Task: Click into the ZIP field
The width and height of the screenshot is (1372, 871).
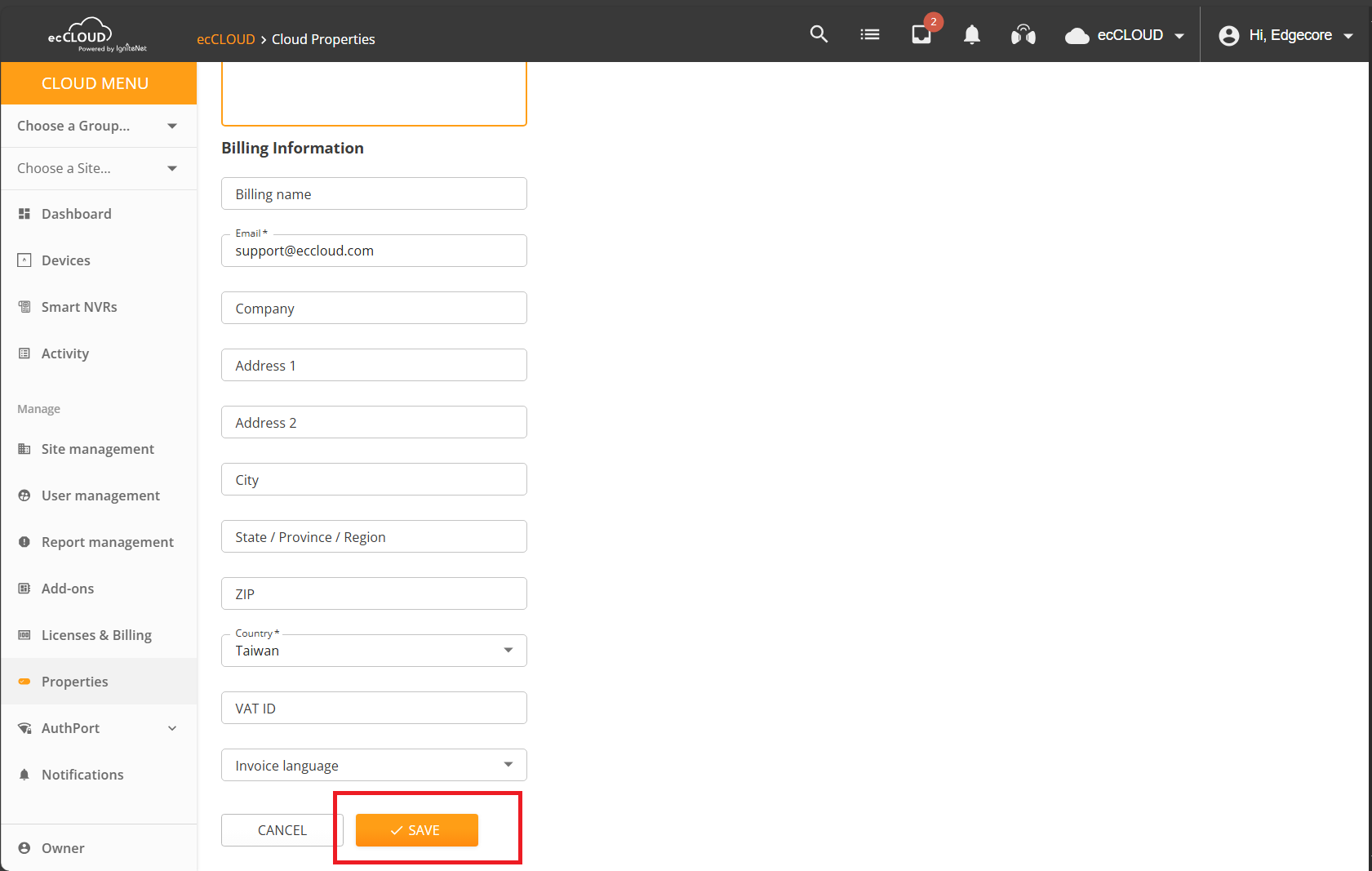Action: pos(374,593)
